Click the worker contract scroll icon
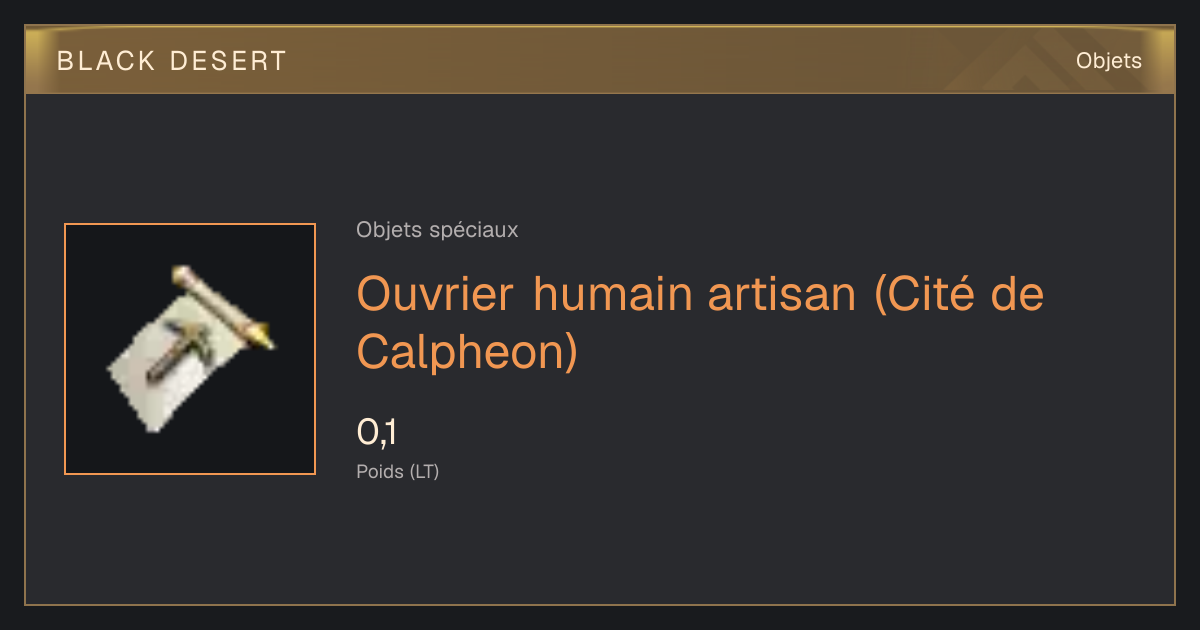This screenshot has width=1200, height=630. pyautogui.click(x=190, y=349)
